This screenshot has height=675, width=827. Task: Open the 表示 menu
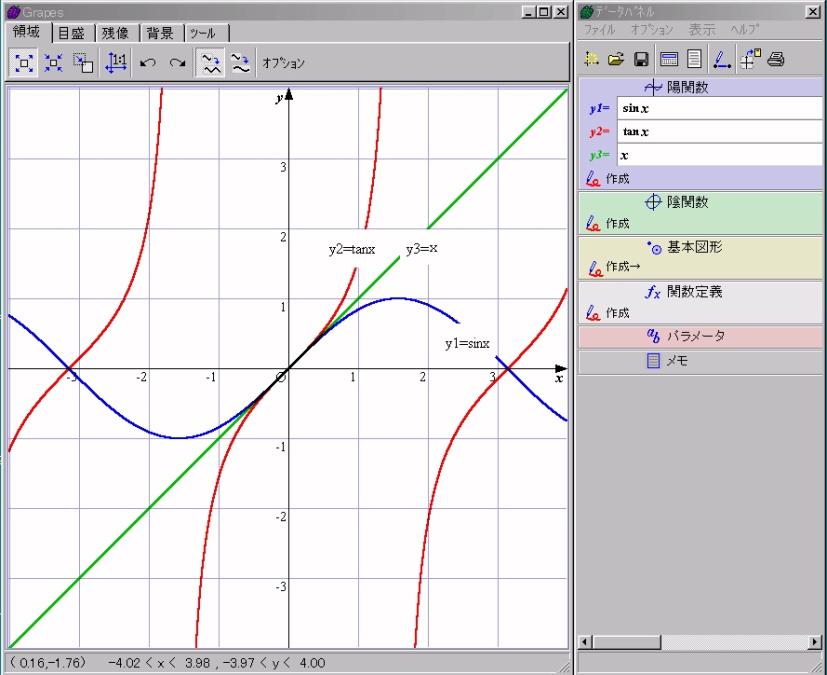click(x=702, y=30)
